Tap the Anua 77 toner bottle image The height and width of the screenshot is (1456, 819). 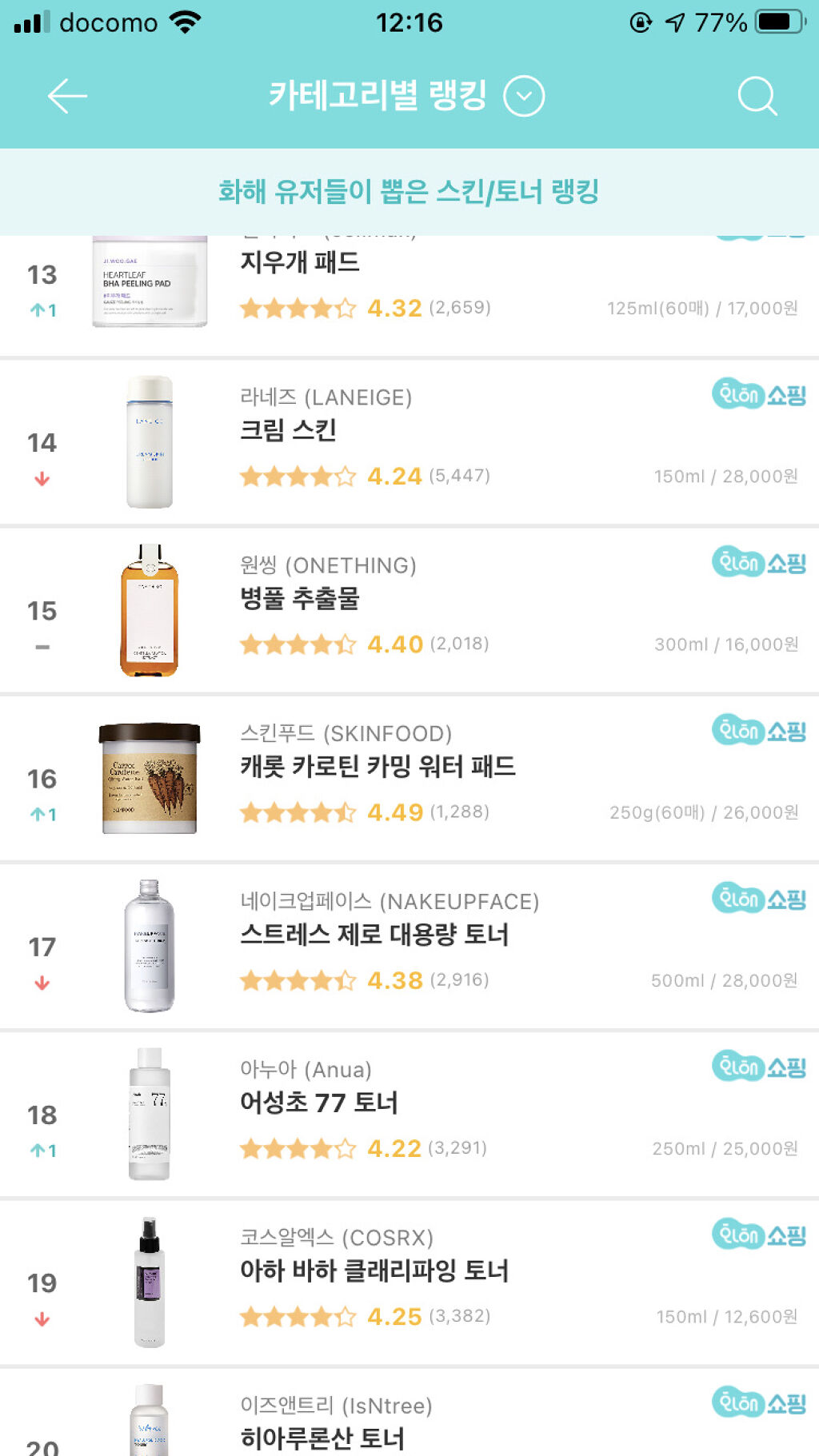click(150, 1114)
